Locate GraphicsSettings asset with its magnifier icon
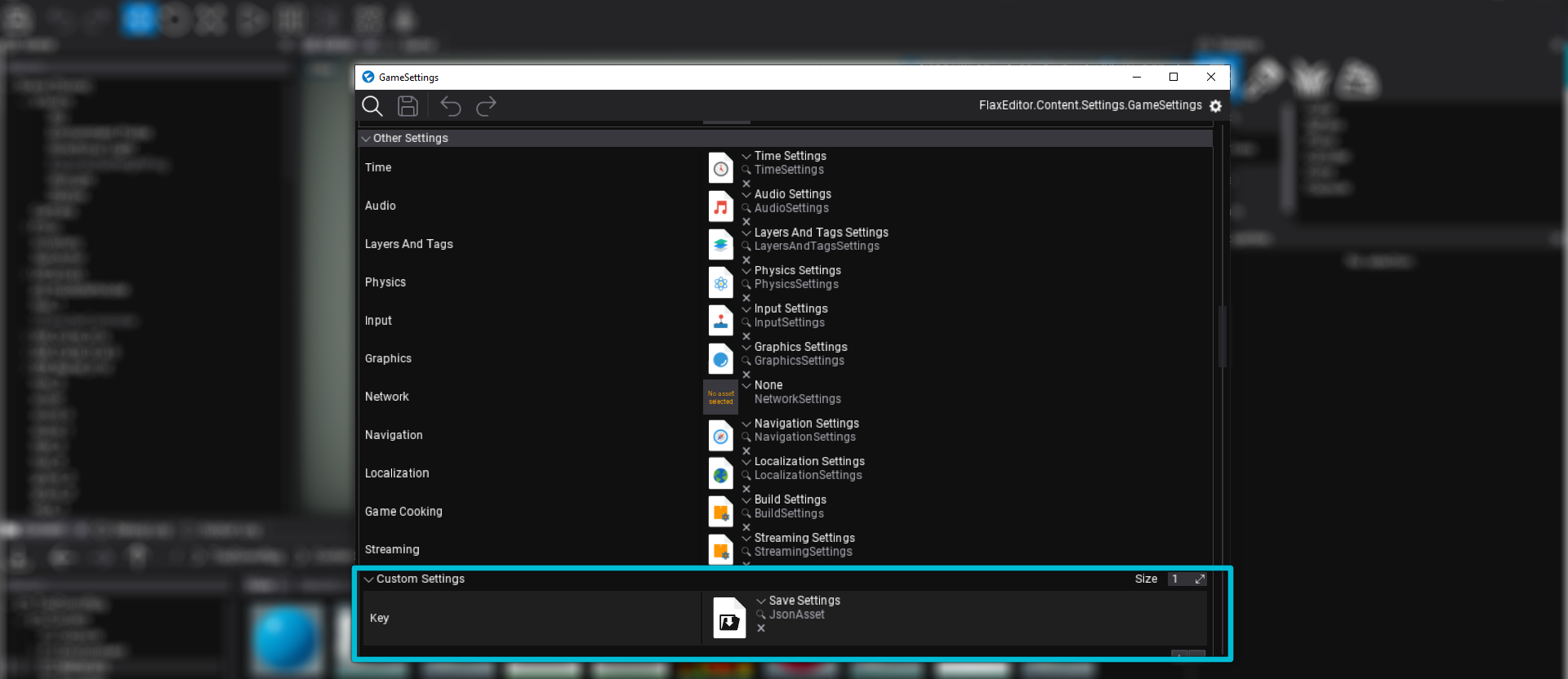This screenshot has height=679, width=1568. 746,361
